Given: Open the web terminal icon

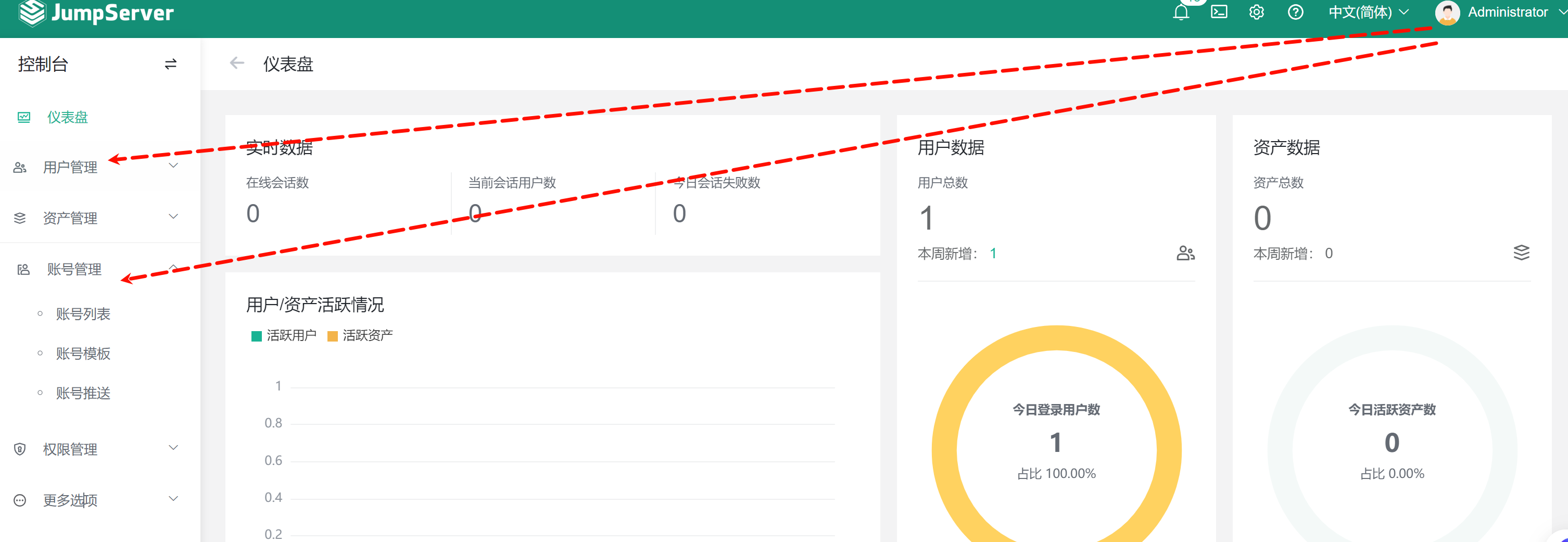Looking at the screenshot, I should pyautogui.click(x=1219, y=12).
